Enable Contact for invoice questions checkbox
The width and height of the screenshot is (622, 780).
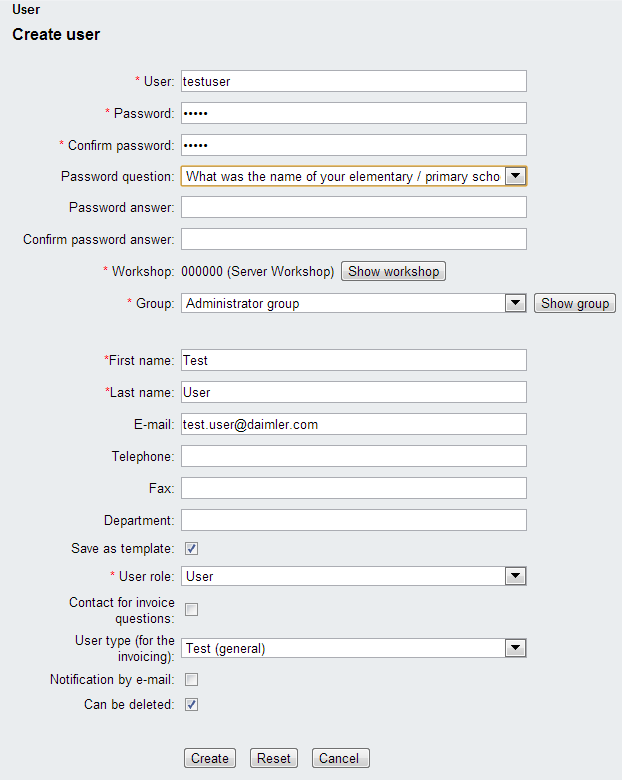191,610
